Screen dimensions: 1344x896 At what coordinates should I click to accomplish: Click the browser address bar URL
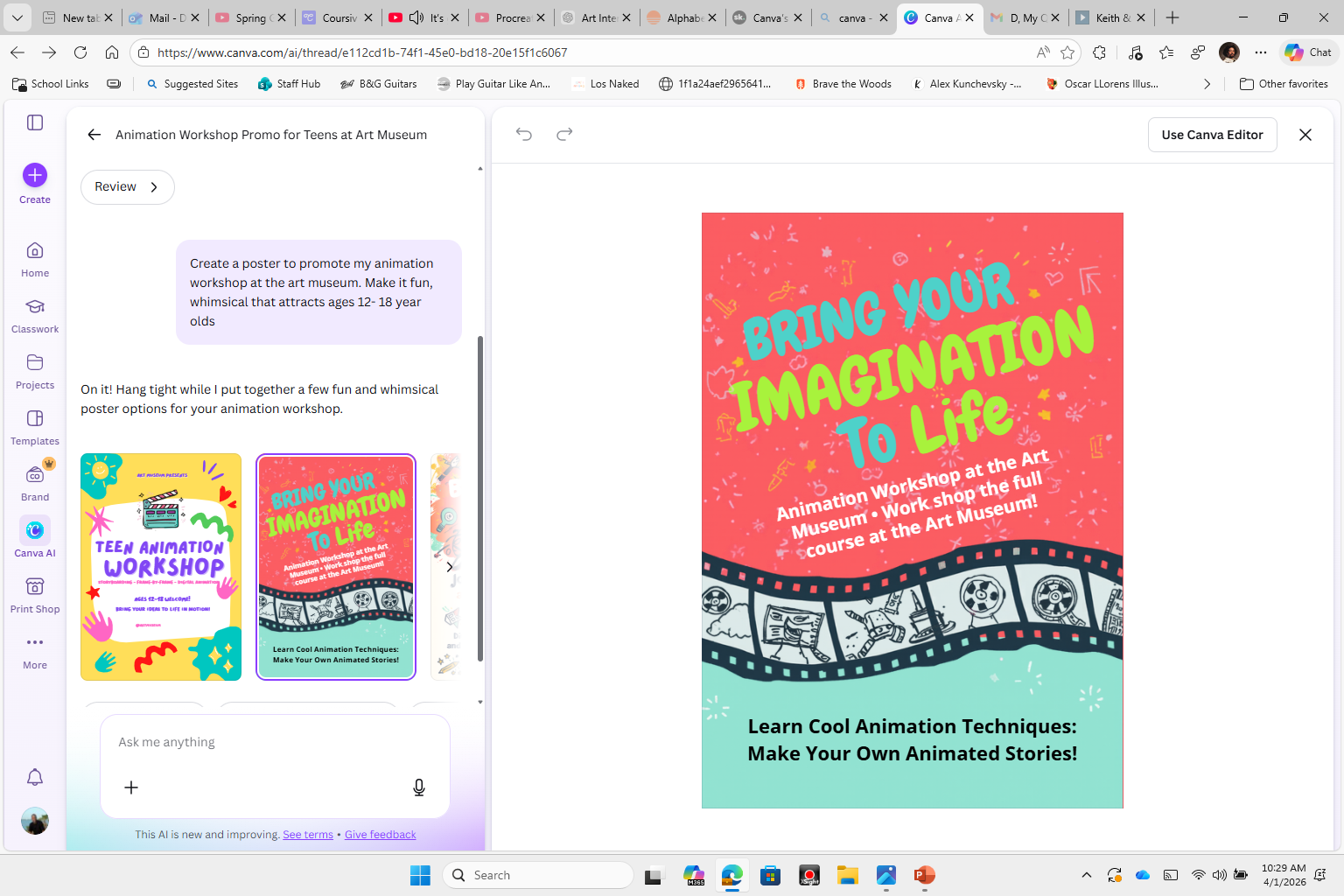[x=362, y=52]
